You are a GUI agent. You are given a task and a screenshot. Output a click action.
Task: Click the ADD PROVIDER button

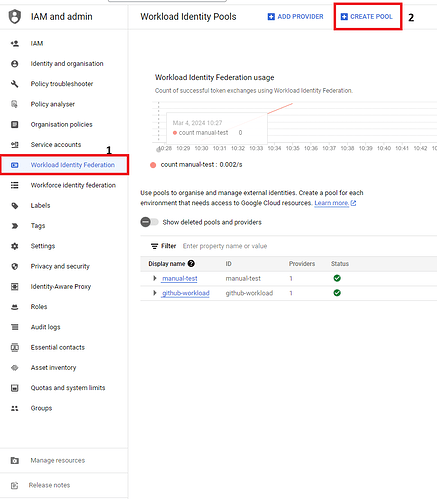295,17
